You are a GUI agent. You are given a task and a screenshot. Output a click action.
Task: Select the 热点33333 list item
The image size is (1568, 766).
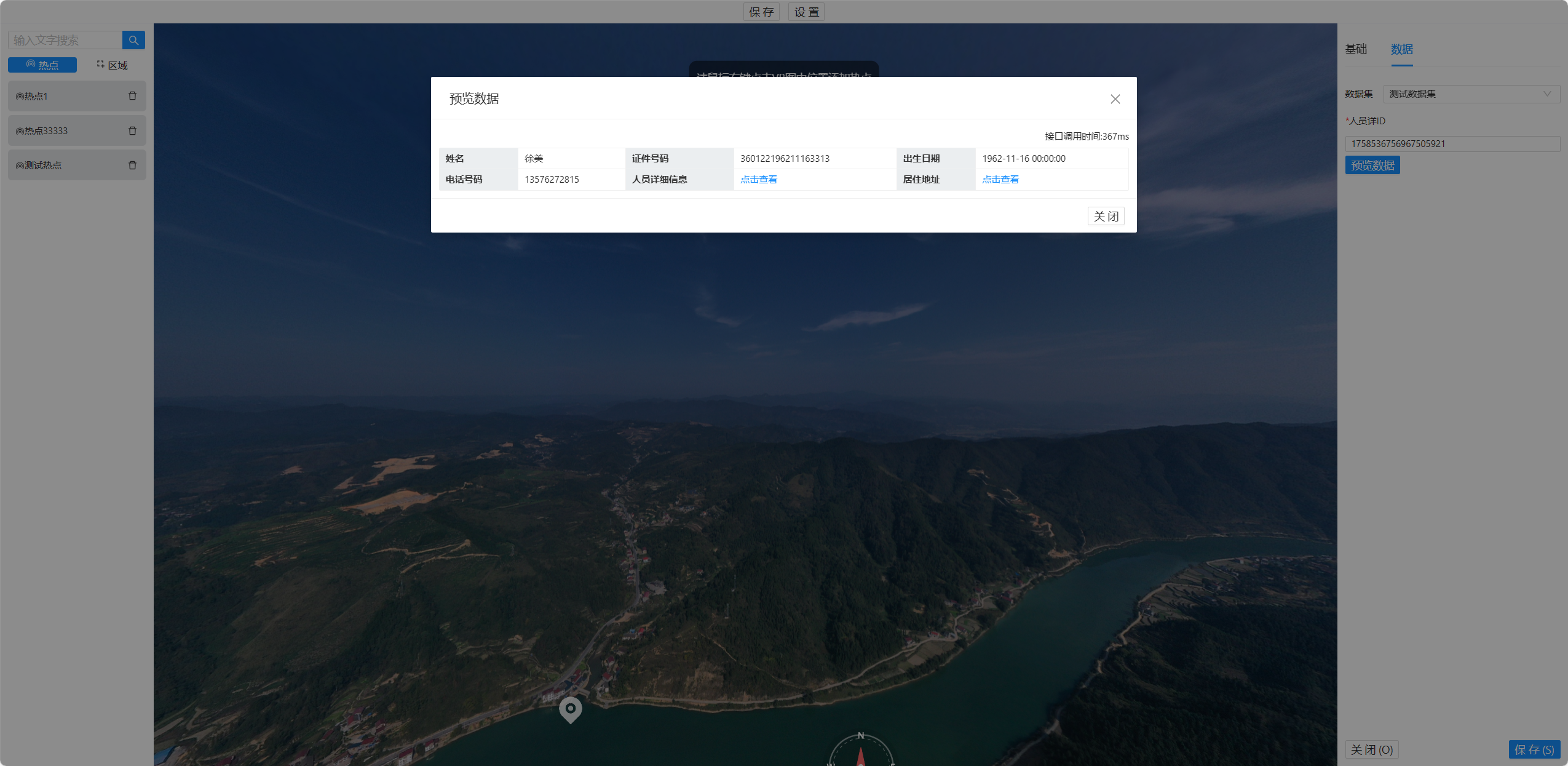(77, 130)
